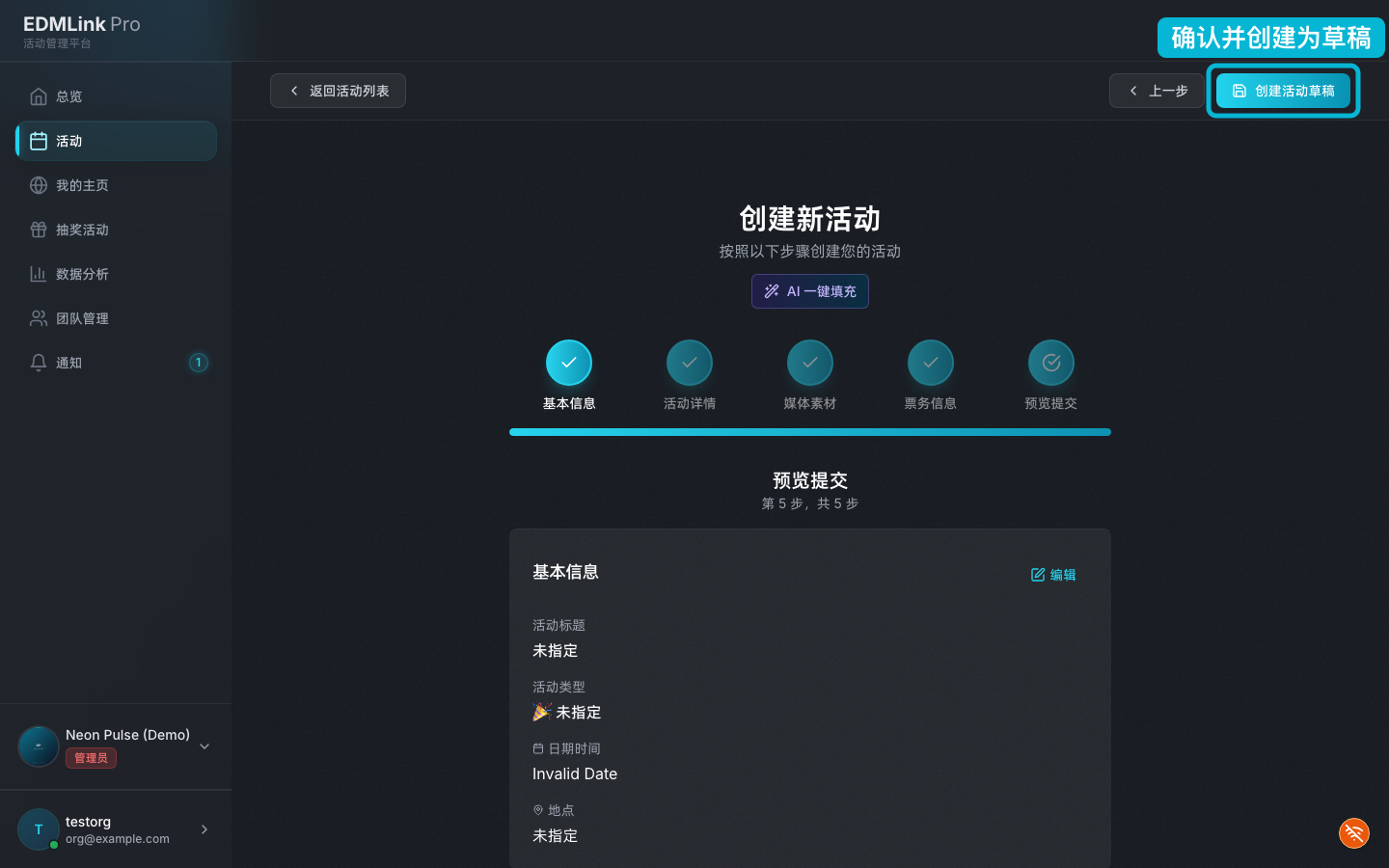Click the testorg user avatar
1389x868 pixels.
pyautogui.click(x=39, y=829)
